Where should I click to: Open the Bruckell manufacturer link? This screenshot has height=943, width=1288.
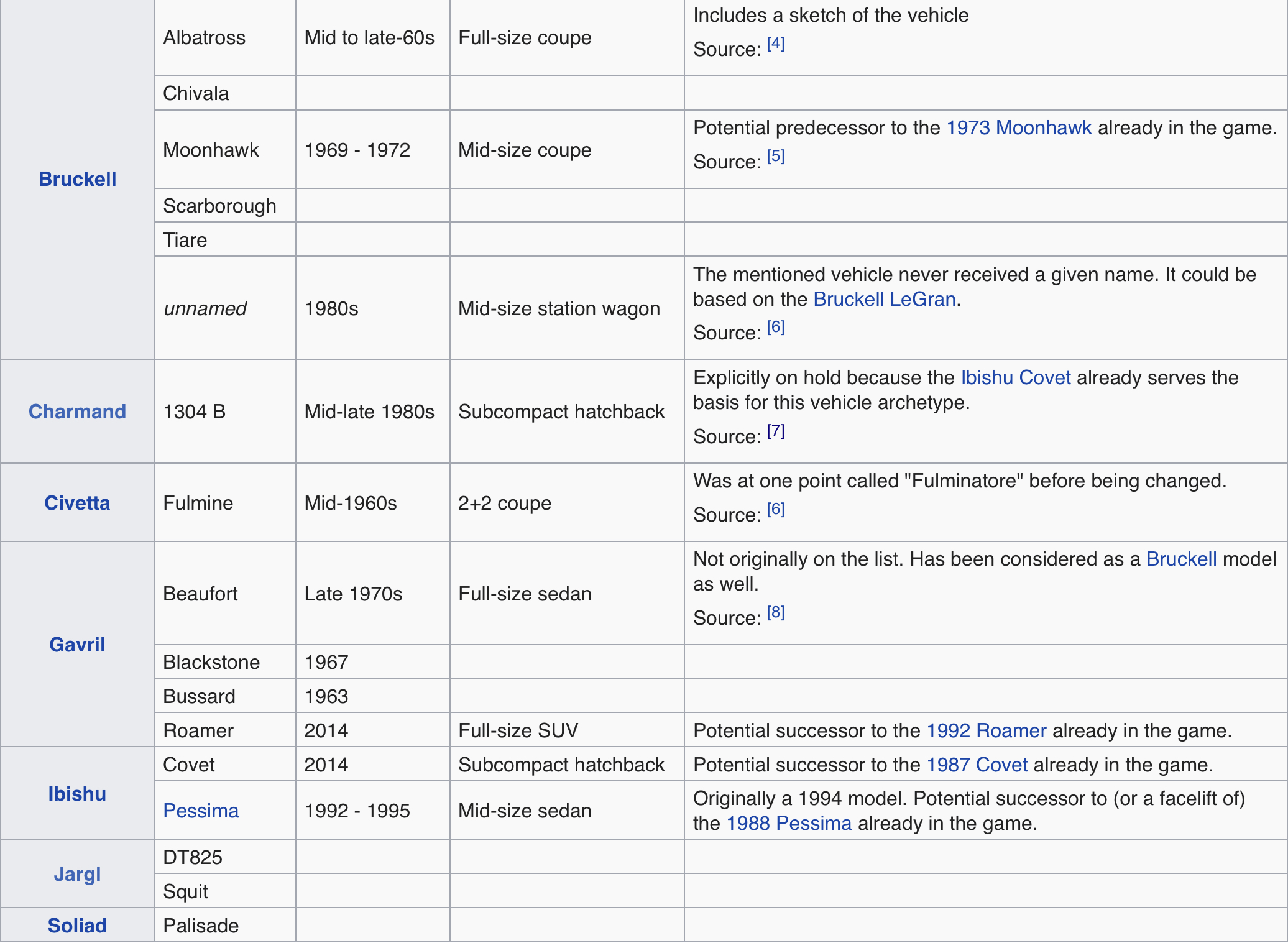[77, 179]
